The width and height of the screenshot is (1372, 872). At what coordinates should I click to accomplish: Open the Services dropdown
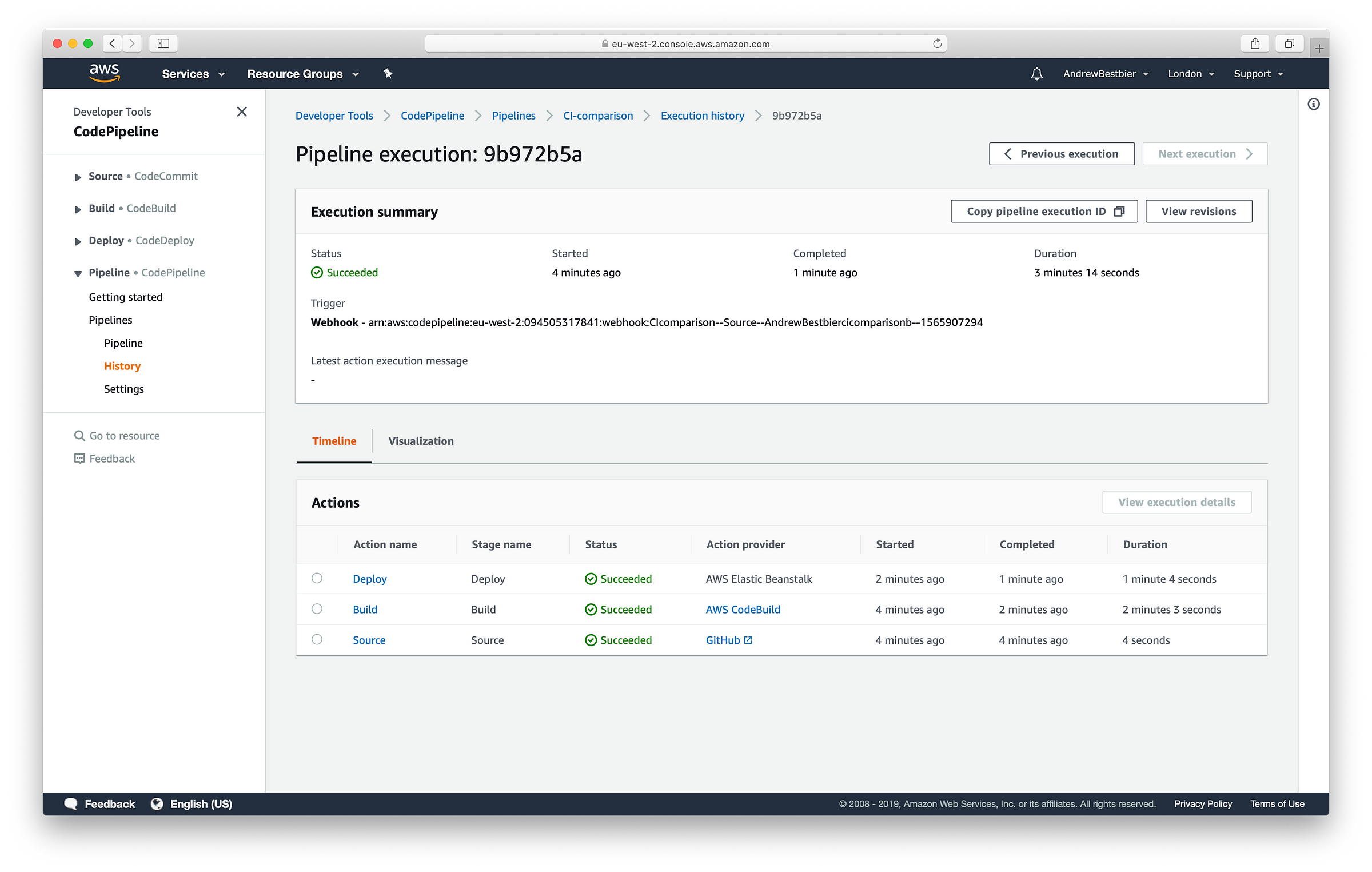pos(193,74)
